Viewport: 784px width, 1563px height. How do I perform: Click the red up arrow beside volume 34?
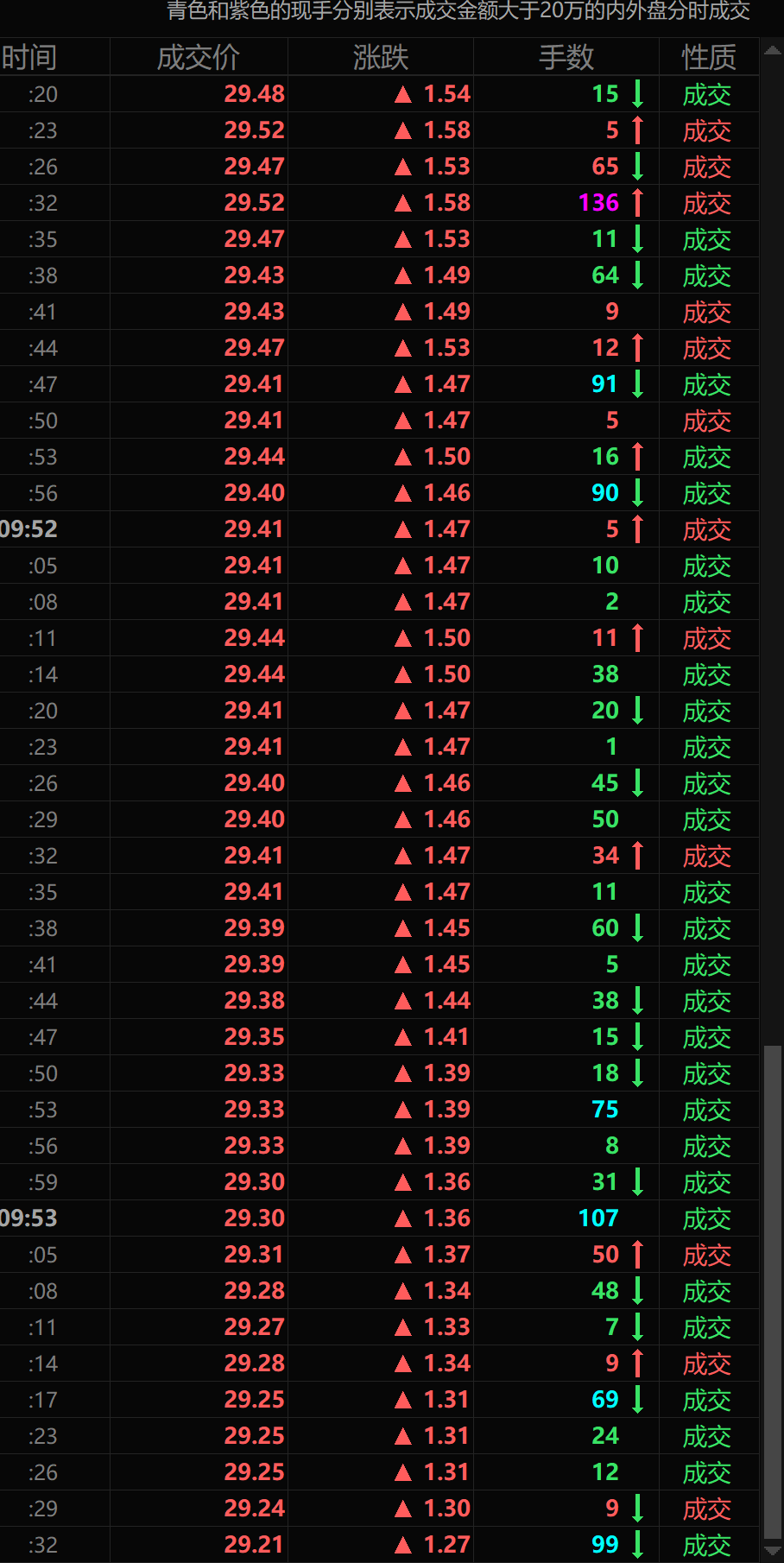(x=638, y=856)
